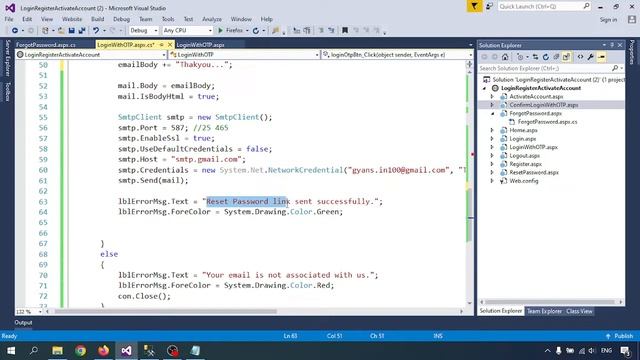Save the current file with the floppy icon

pos(71,31)
